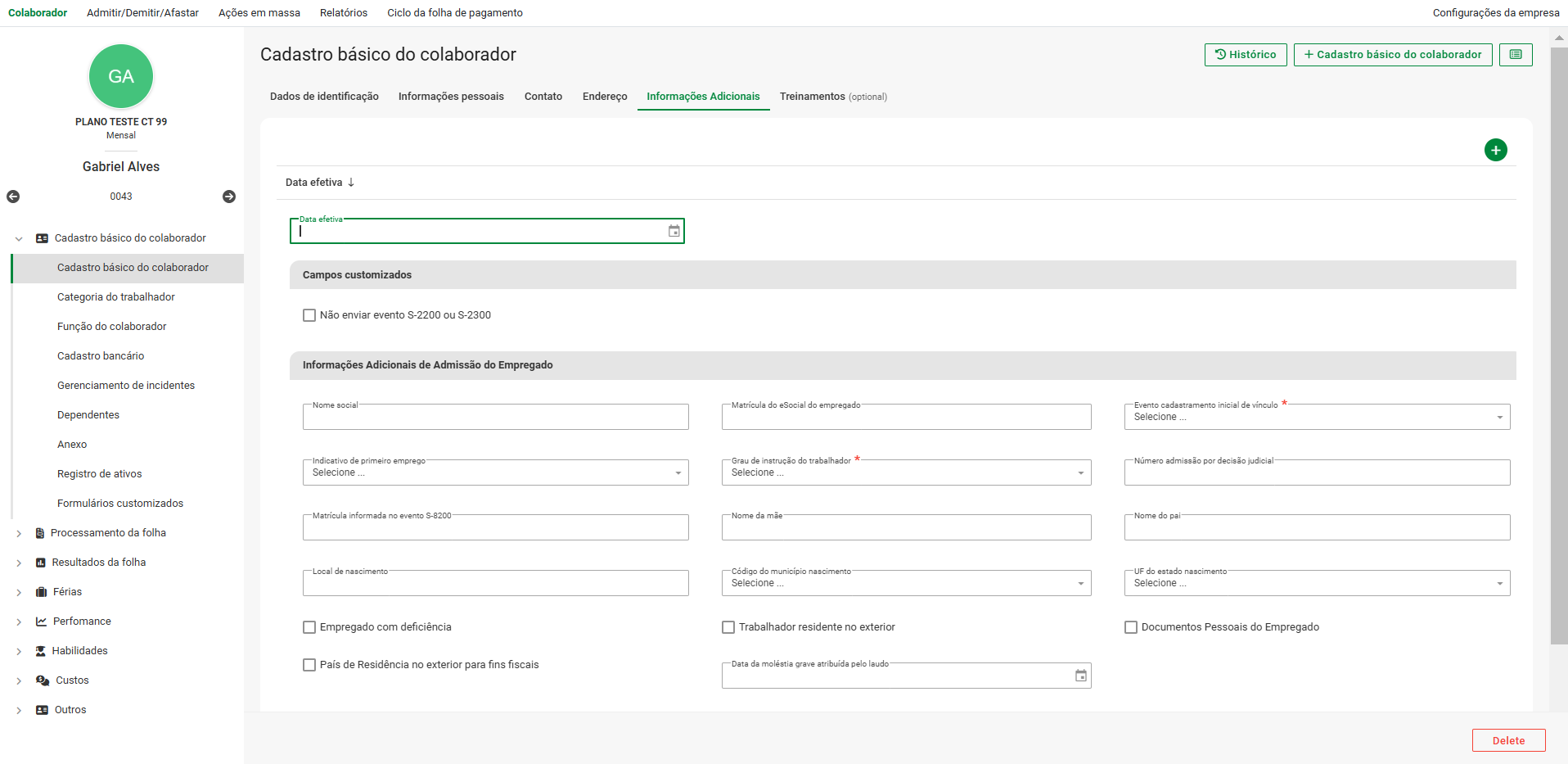Click the green plus add-record icon
The width and height of the screenshot is (1568, 764).
tap(1495, 150)
